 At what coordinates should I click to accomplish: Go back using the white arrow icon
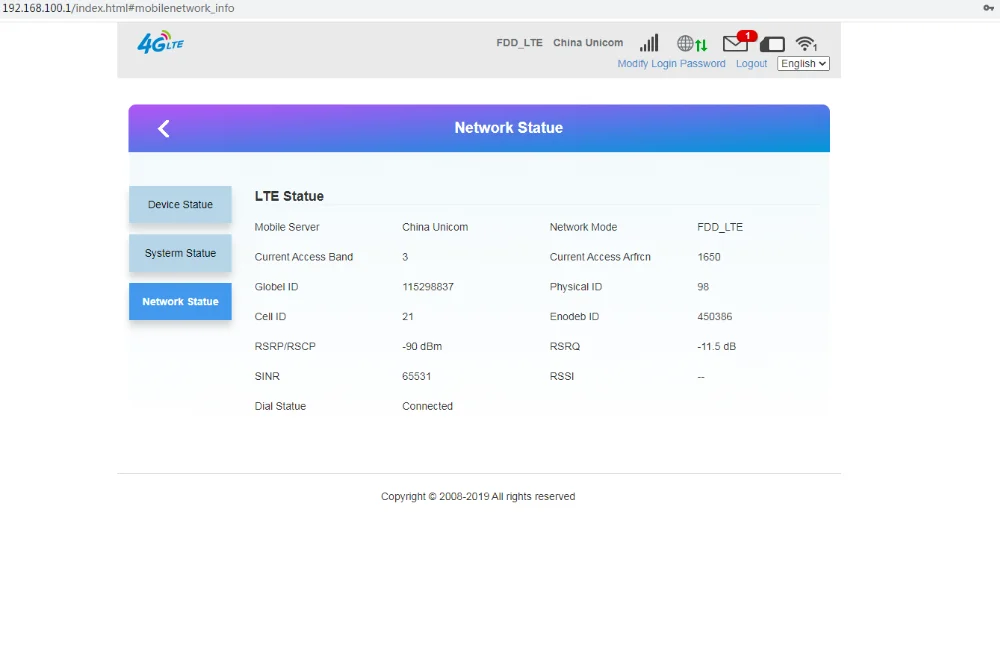click(164, 128)
